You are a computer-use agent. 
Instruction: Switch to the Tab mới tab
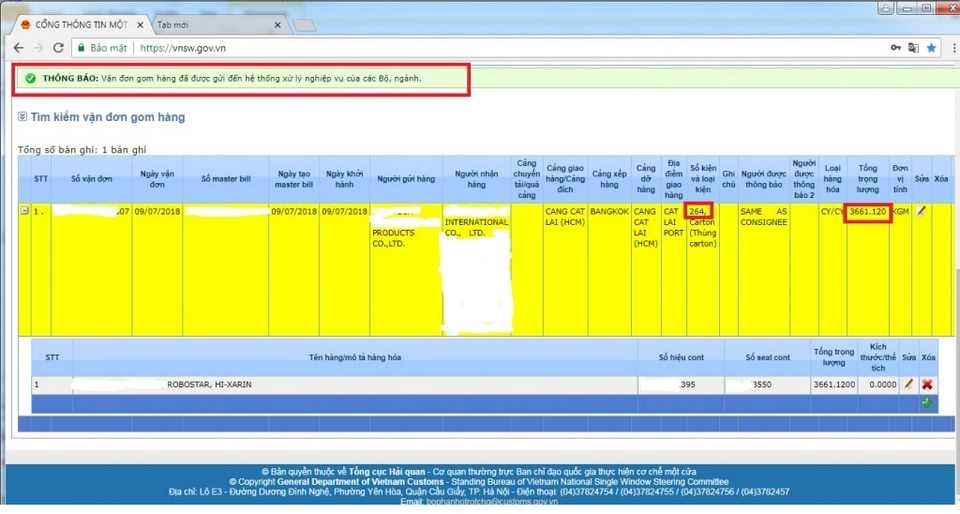click(x=214, y=24)
